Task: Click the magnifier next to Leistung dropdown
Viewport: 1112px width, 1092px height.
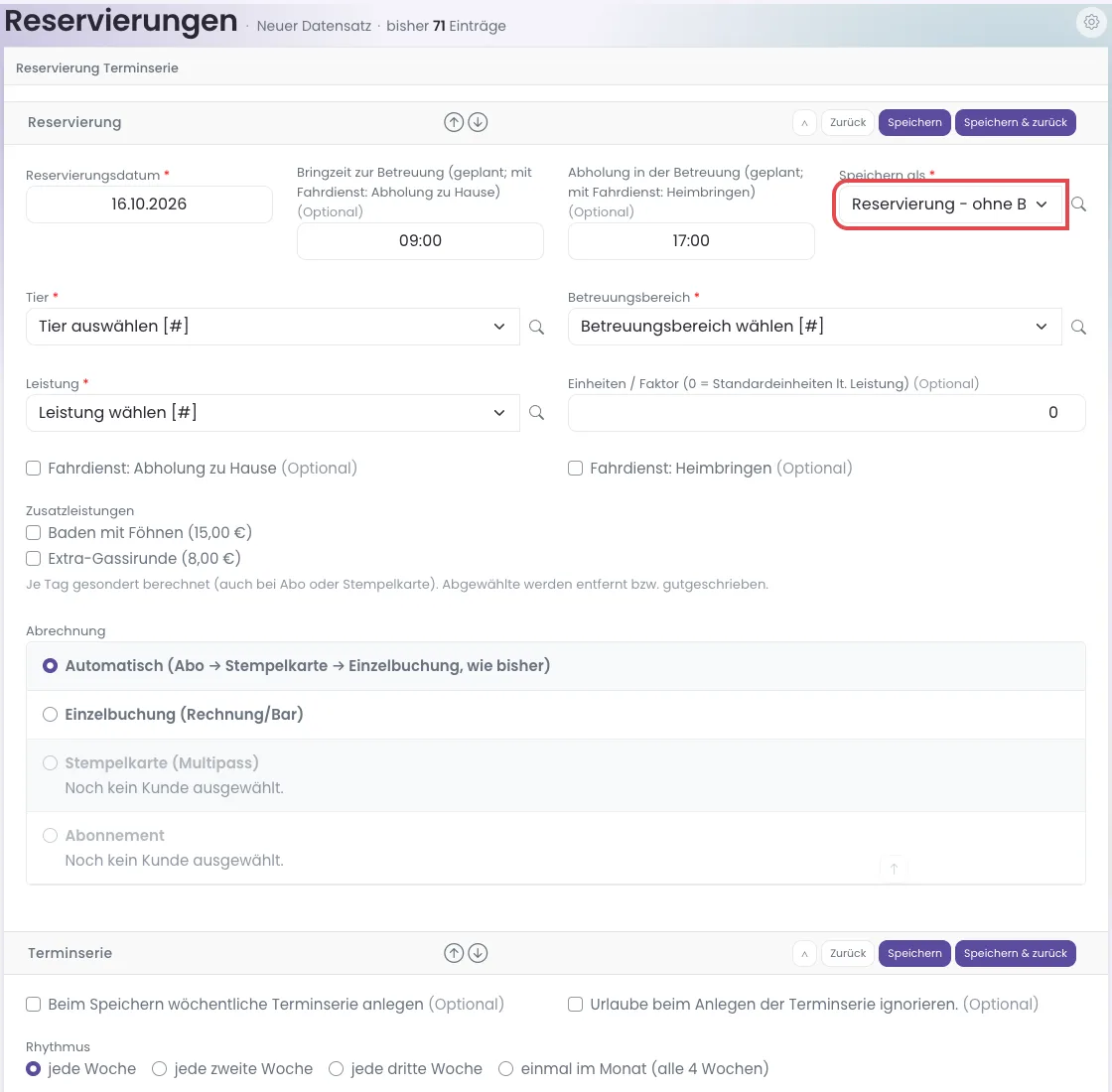Action: 537,413
